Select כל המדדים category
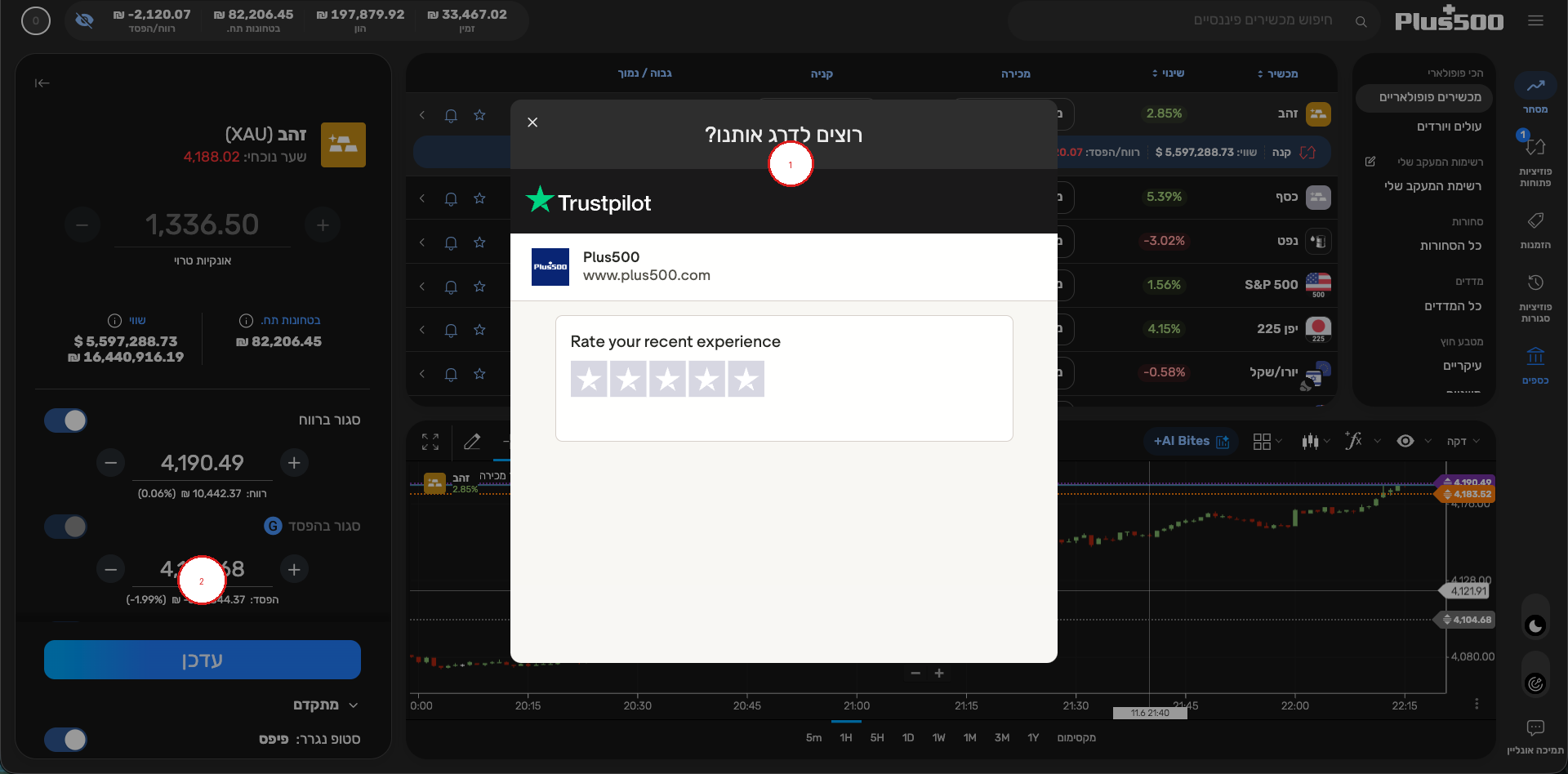 pos(1453,306)
